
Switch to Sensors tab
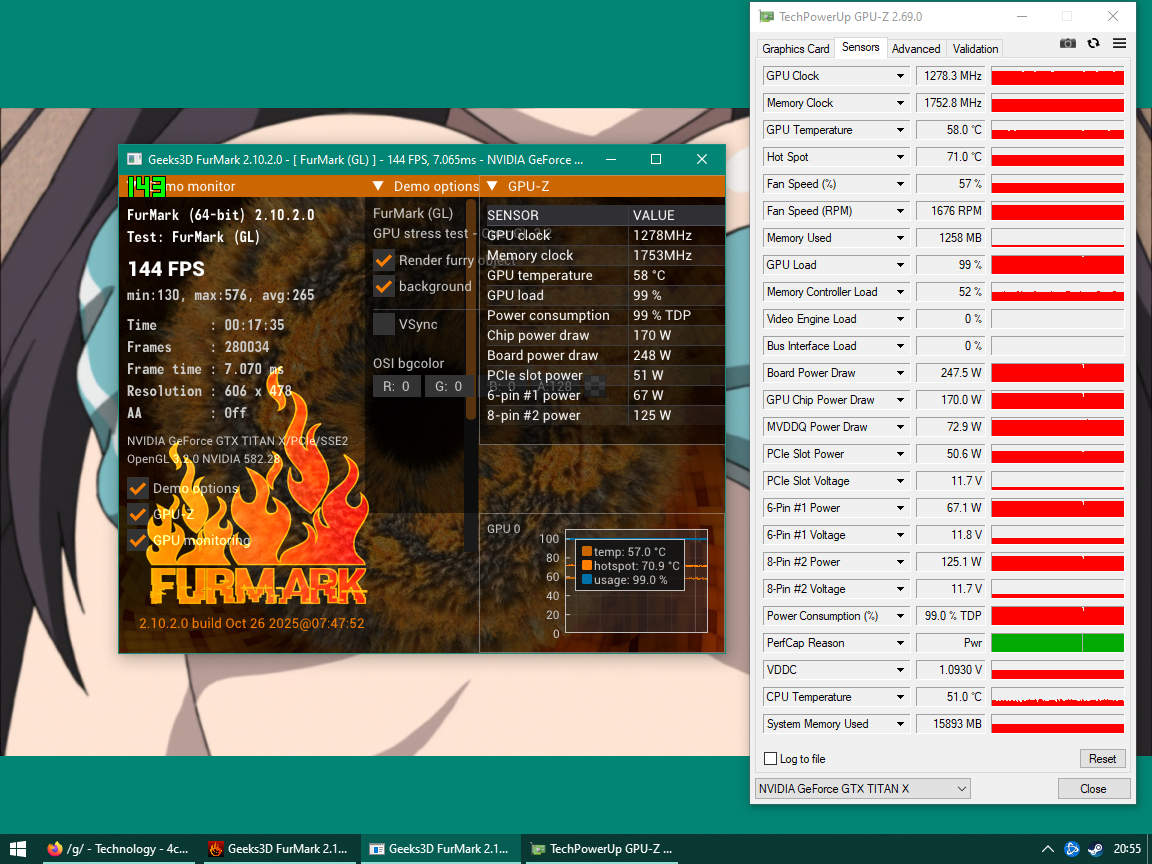860,47
